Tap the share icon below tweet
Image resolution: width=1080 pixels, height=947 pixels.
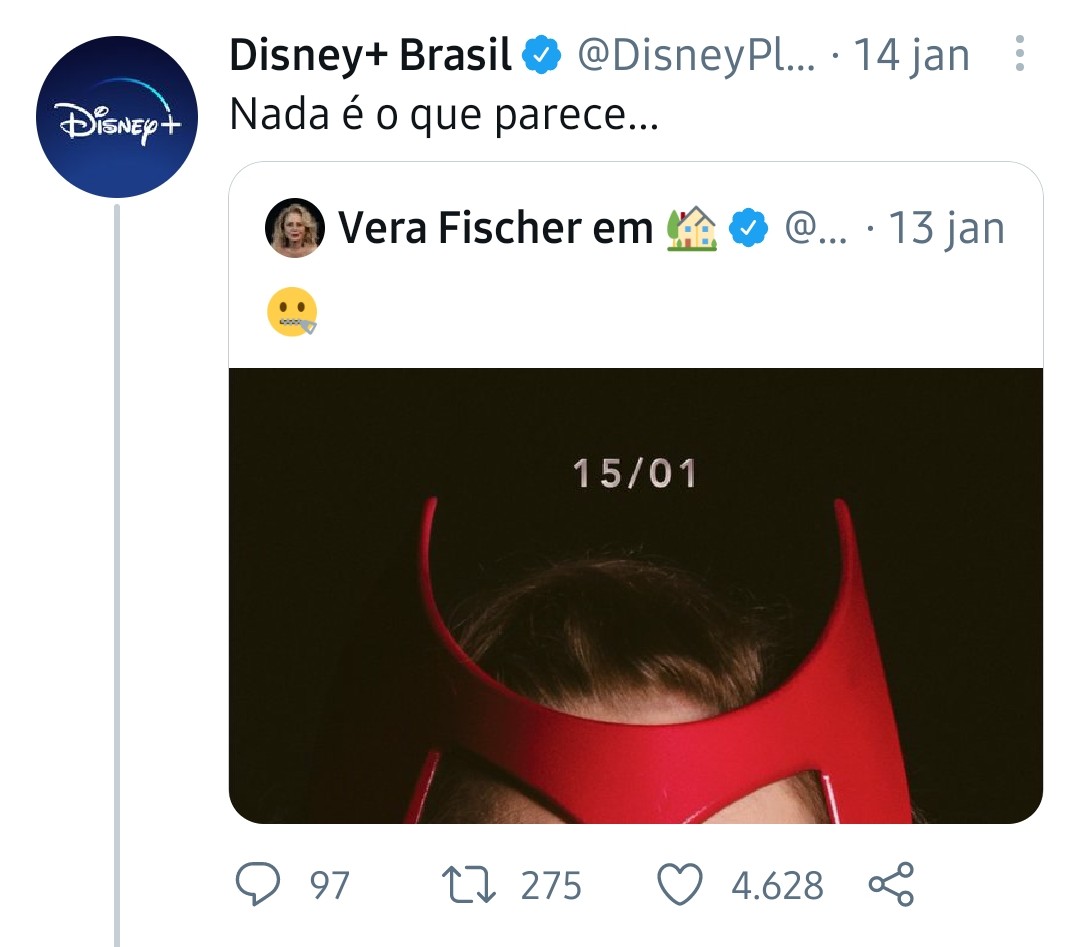(x=891, y=884)
